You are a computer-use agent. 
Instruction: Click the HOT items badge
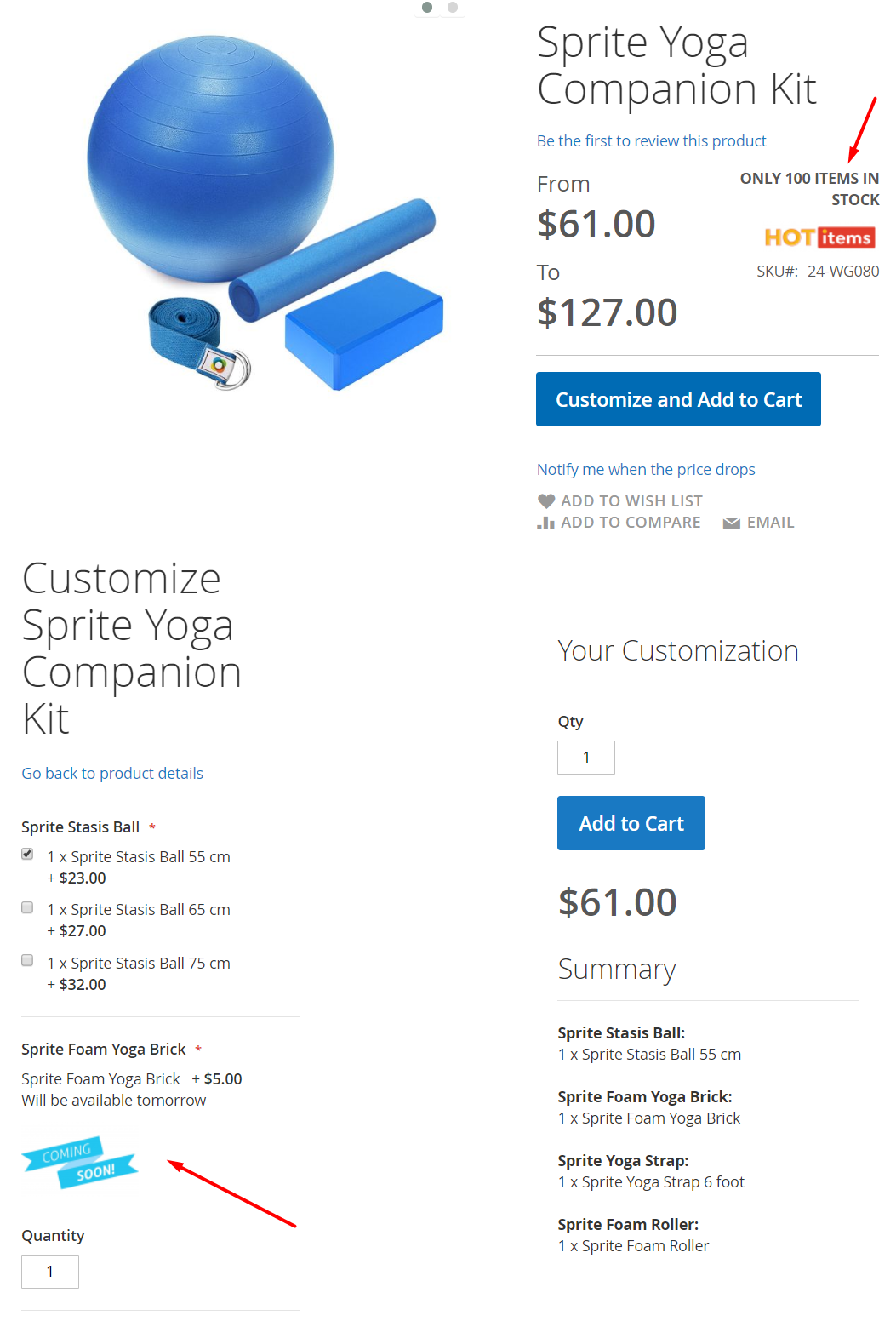(820, 237)
